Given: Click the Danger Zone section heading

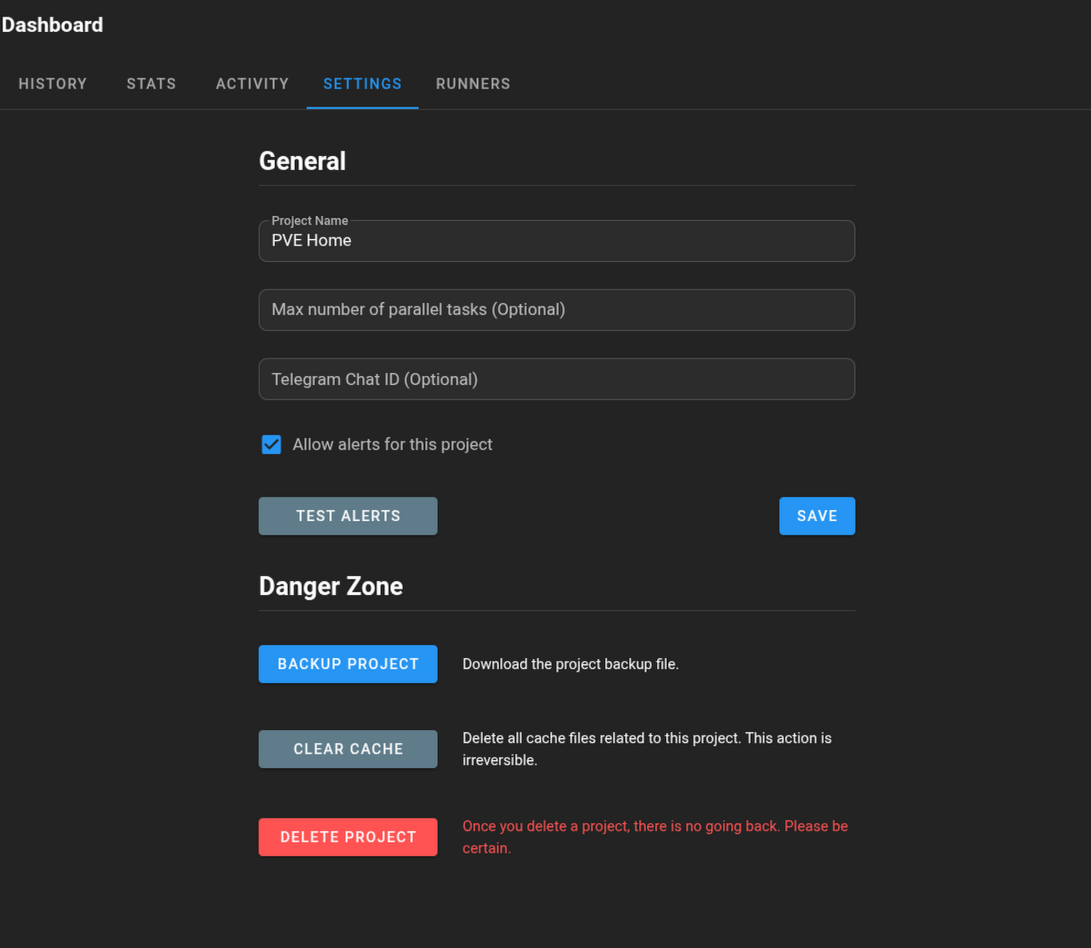Looking at the screenshot, I should 330,586.
